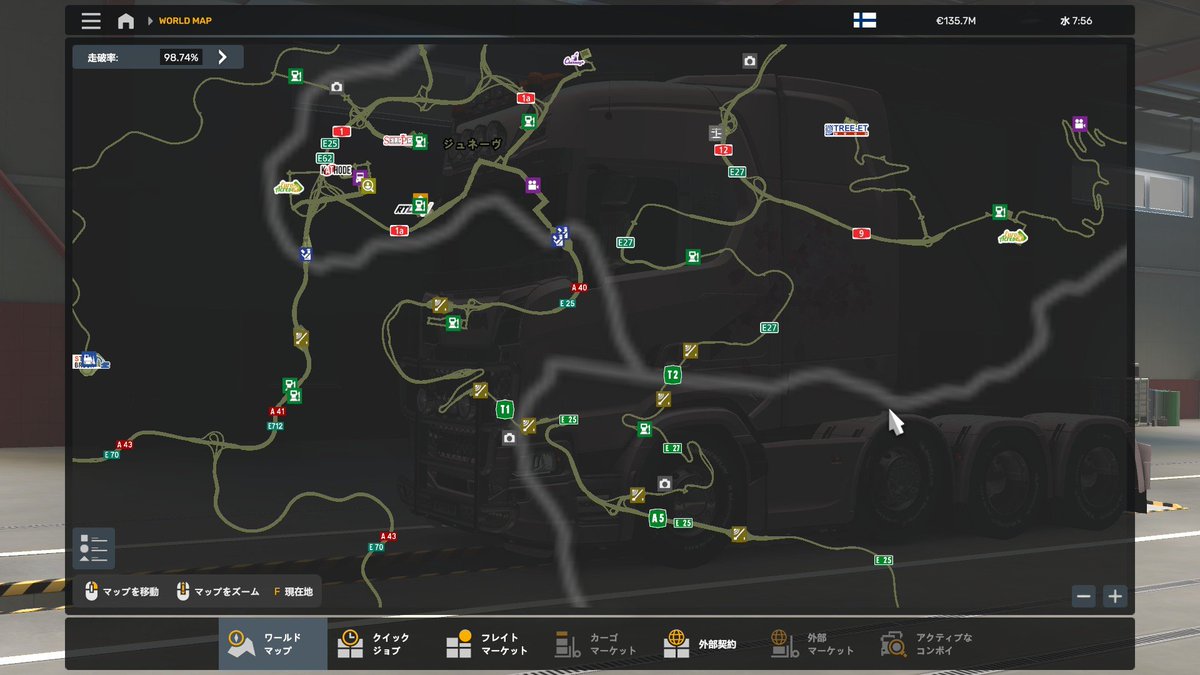1200x675 pixels.
Task: Click the toll gate icon right of T1
Action: 529,425
